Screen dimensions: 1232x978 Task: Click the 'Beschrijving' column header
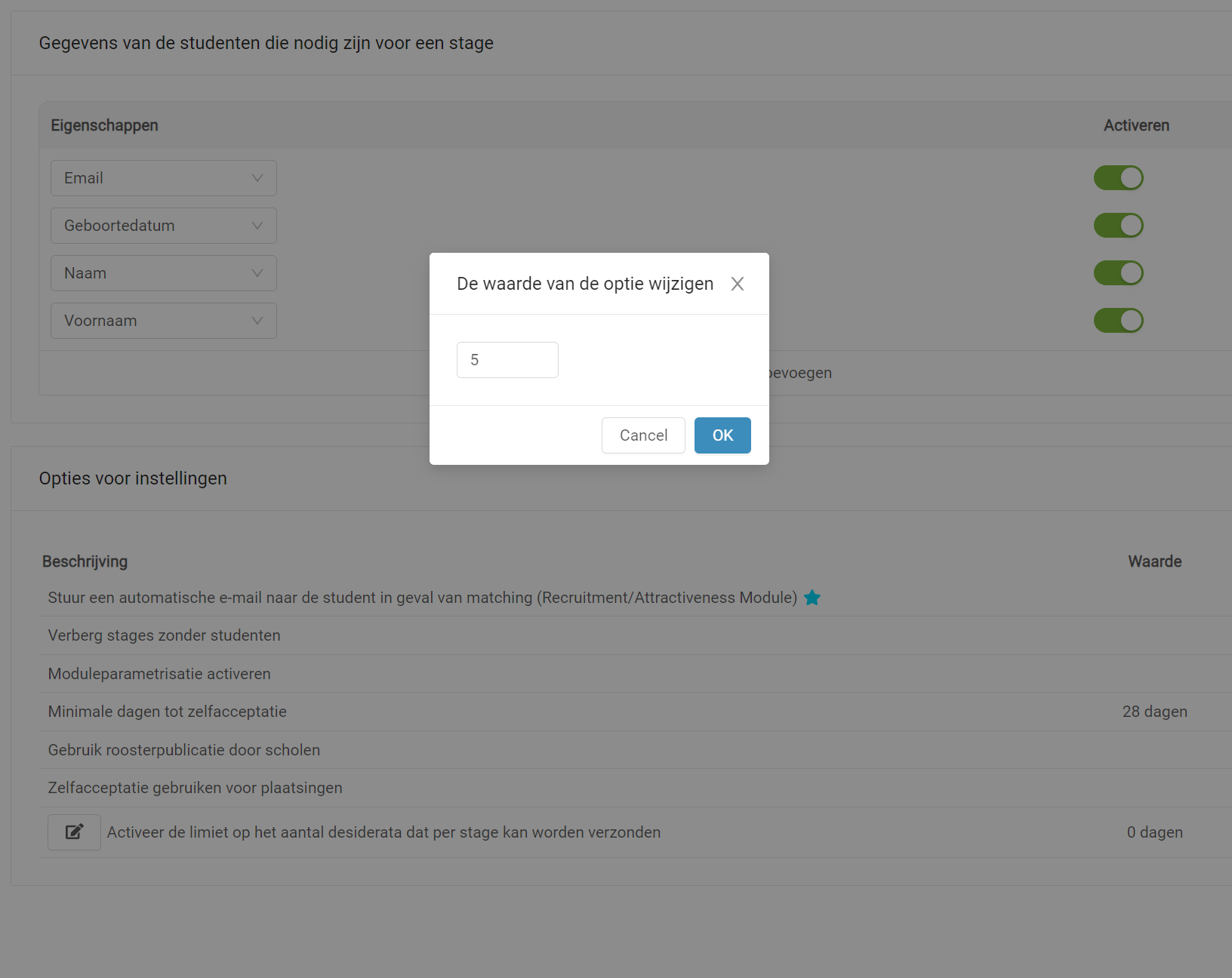pyautogui.click(x=85, y=561)
